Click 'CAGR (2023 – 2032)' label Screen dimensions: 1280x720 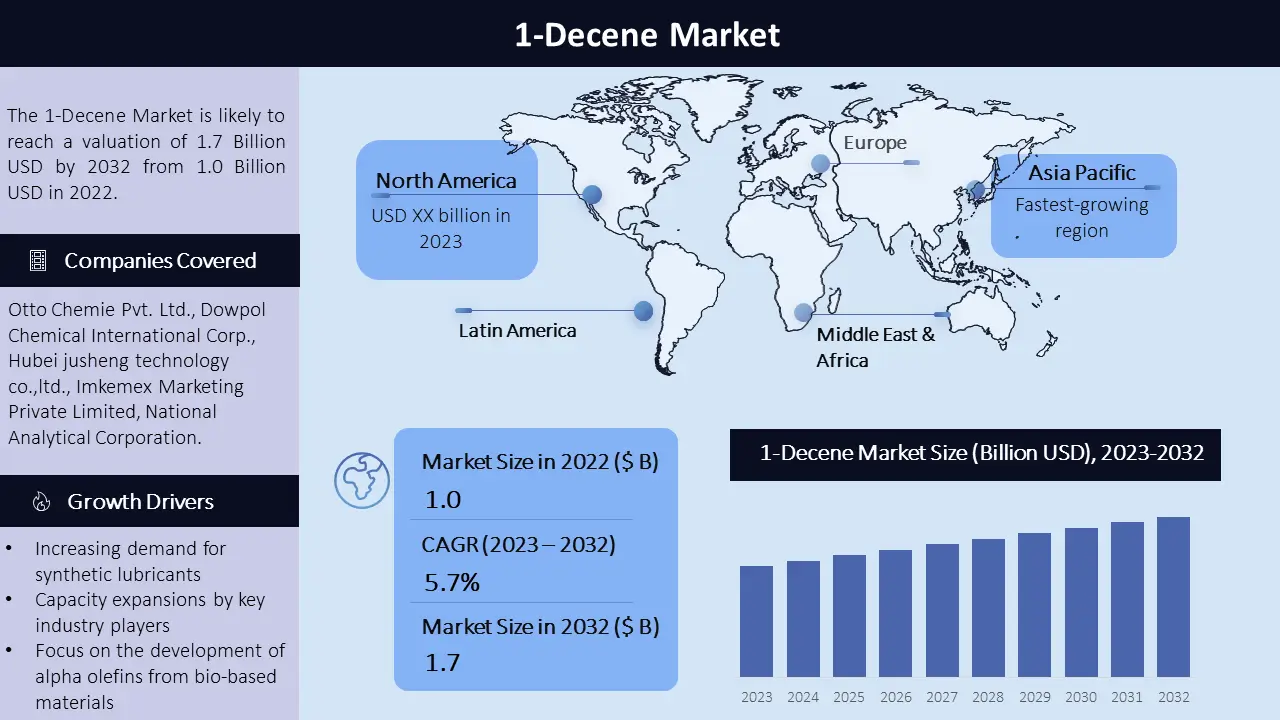point(518,545)
